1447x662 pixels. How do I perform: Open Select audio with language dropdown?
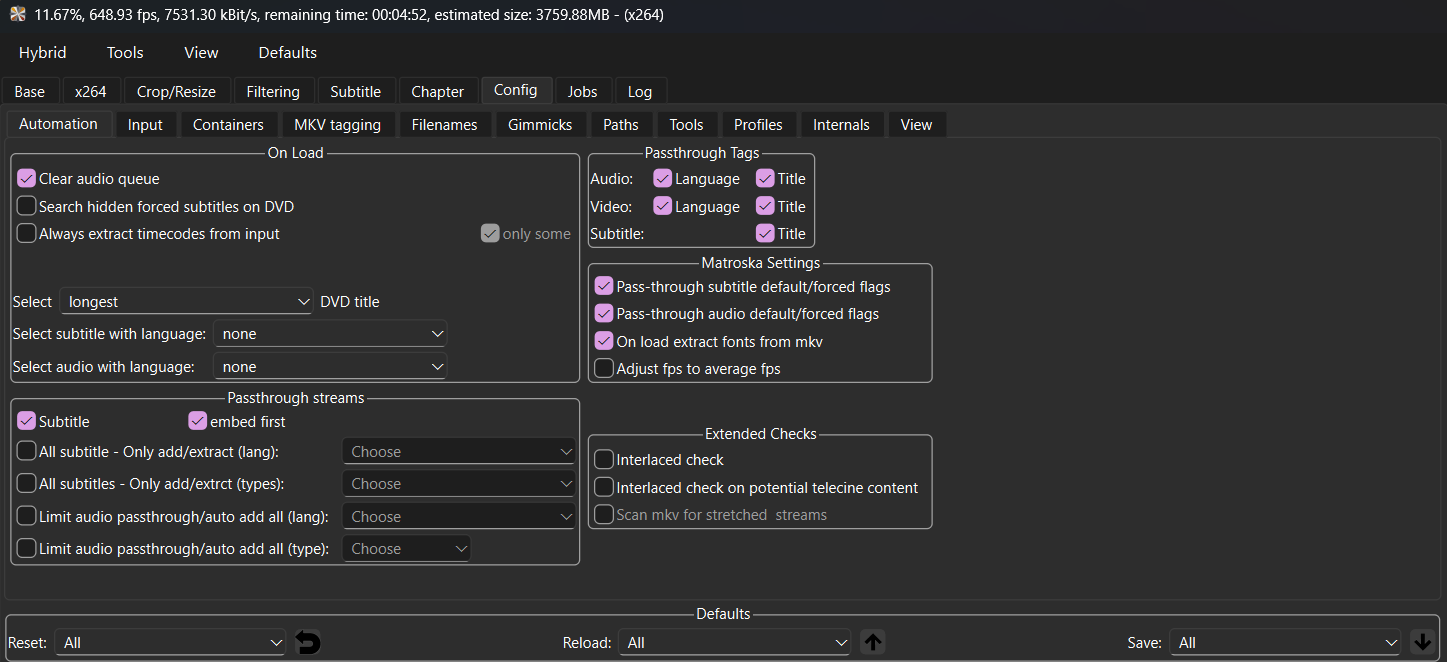click(x=330, y=367)
